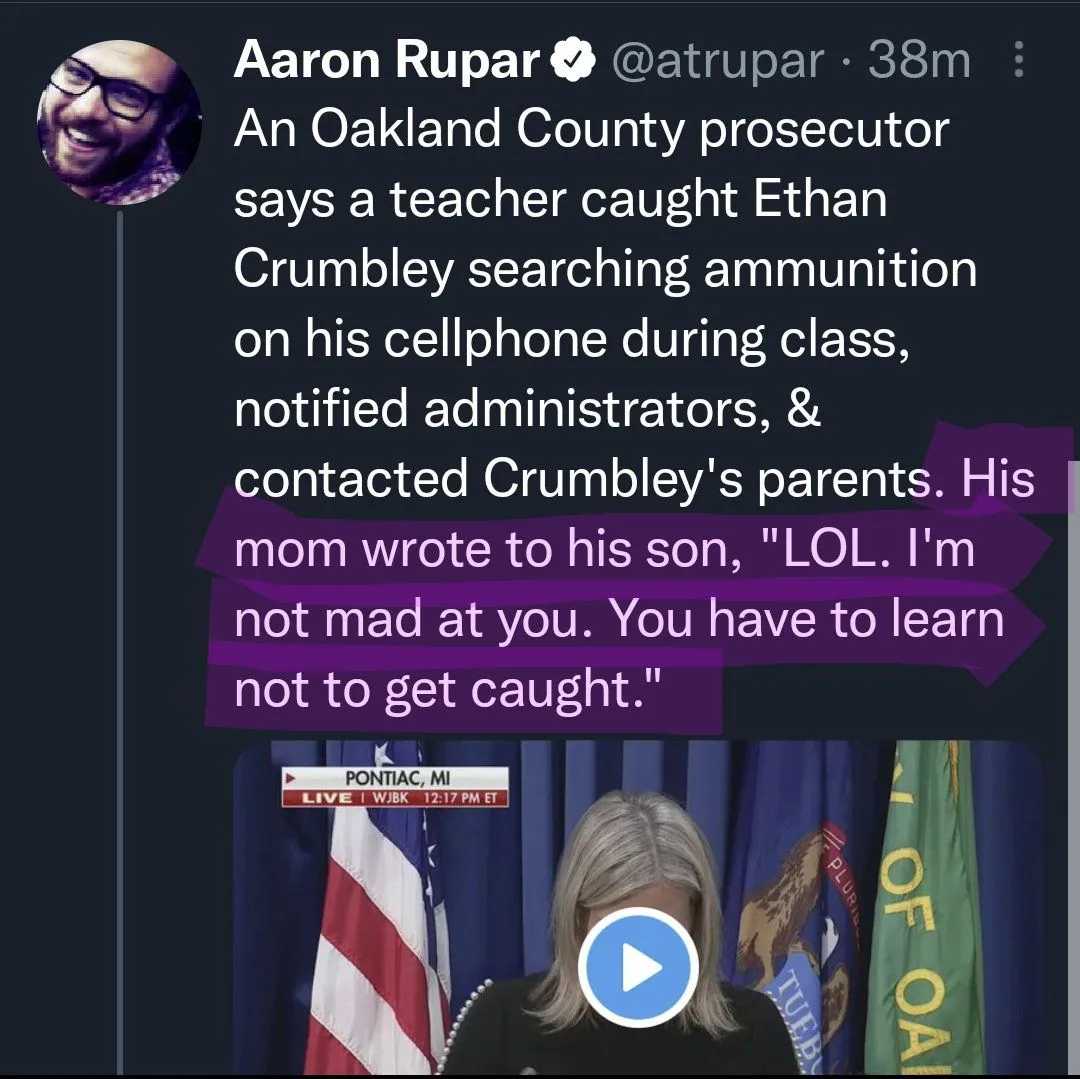1080x1079 pixels.
Task: Click the "WJBK 12:17 PM ET" time label
Action: point(438,798)
